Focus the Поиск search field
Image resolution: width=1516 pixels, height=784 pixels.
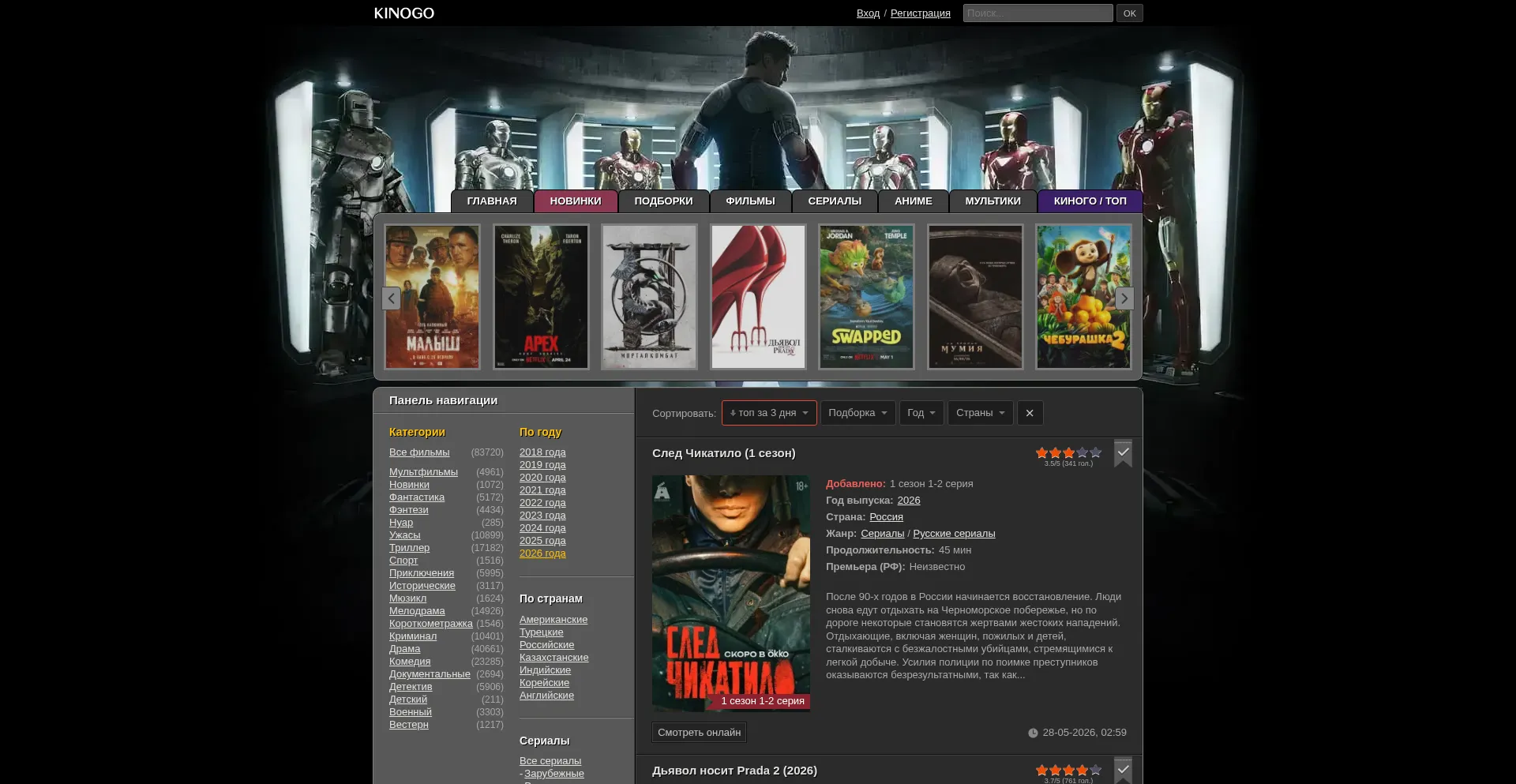pyautogui.click(x=1038, y=13)
